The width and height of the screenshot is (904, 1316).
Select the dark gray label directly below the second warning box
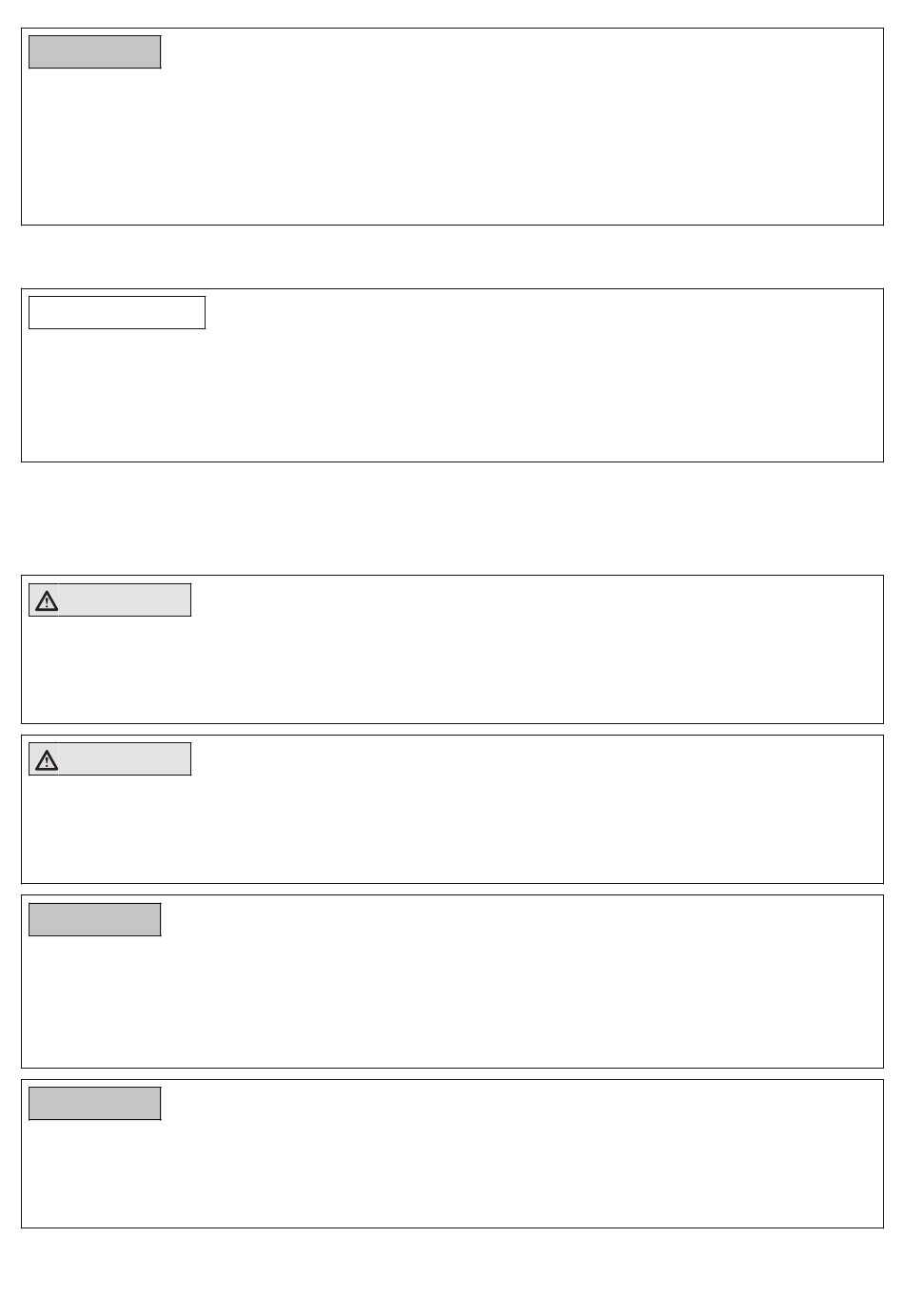pyautogui.click(x=94, y=919)
